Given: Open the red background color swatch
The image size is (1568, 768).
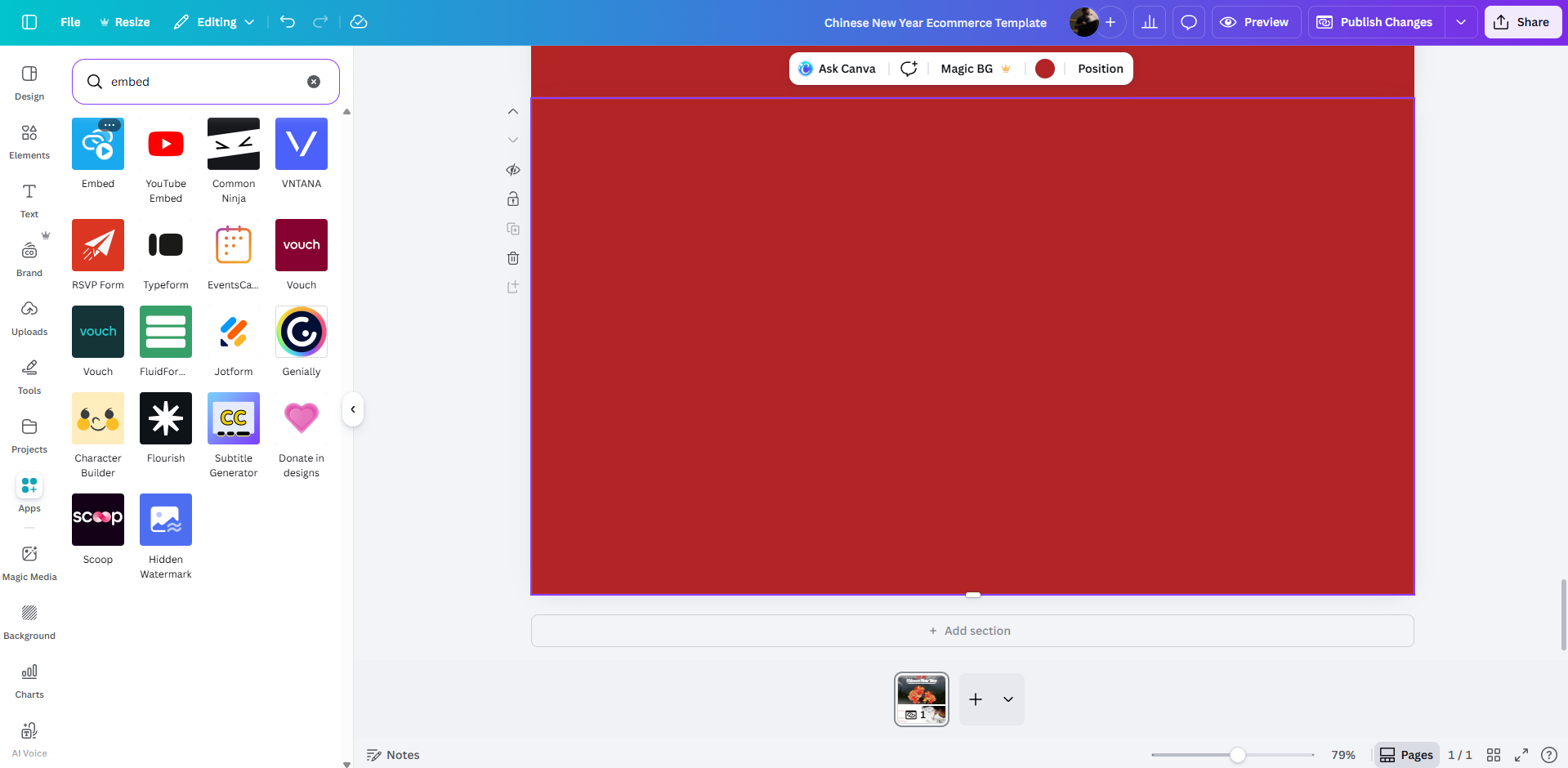Looking at the screenshot, I should (1044, 69).
